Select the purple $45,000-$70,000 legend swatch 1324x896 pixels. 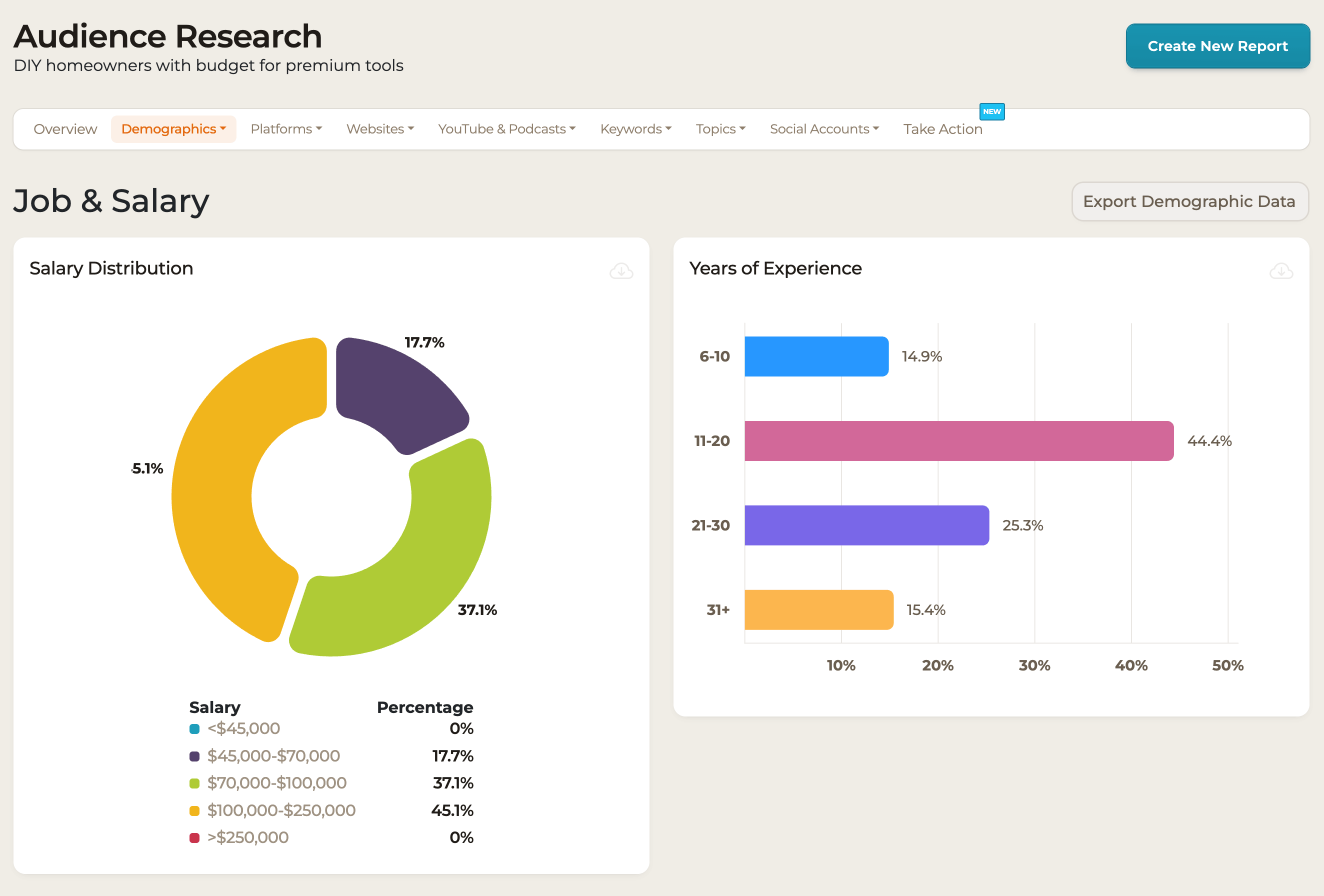click(194, 756)
